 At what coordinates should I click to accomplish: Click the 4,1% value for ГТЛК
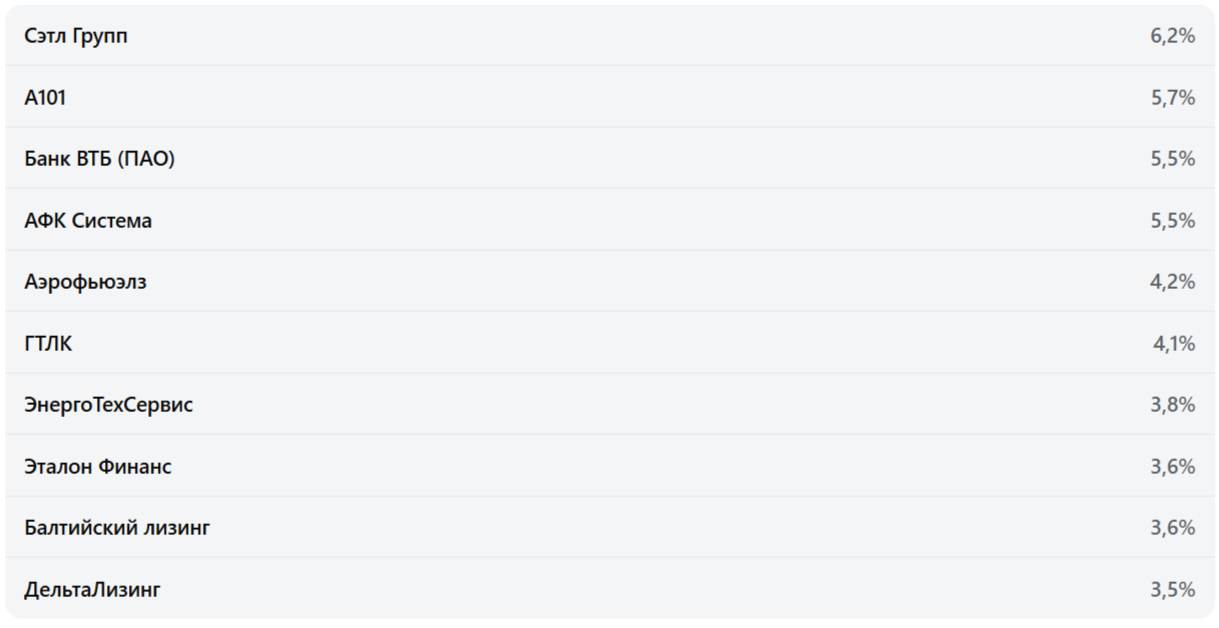pyautogui.click(x=1173, y=344)
